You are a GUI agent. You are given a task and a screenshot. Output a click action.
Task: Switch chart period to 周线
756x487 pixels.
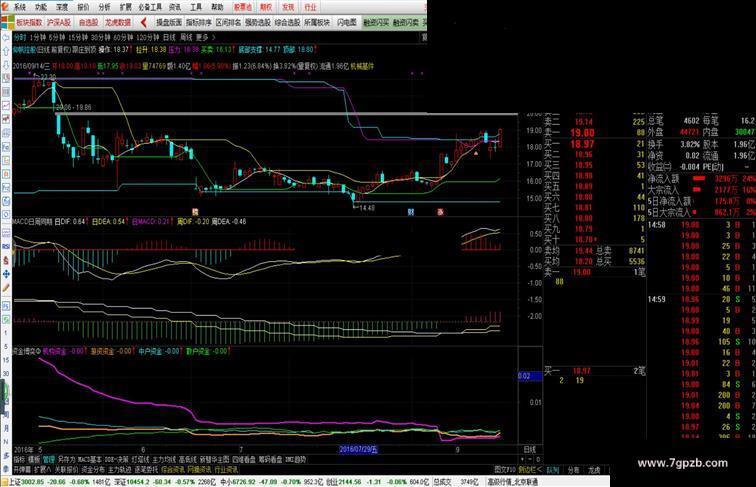pyautogui.click(x=186, y=37)
